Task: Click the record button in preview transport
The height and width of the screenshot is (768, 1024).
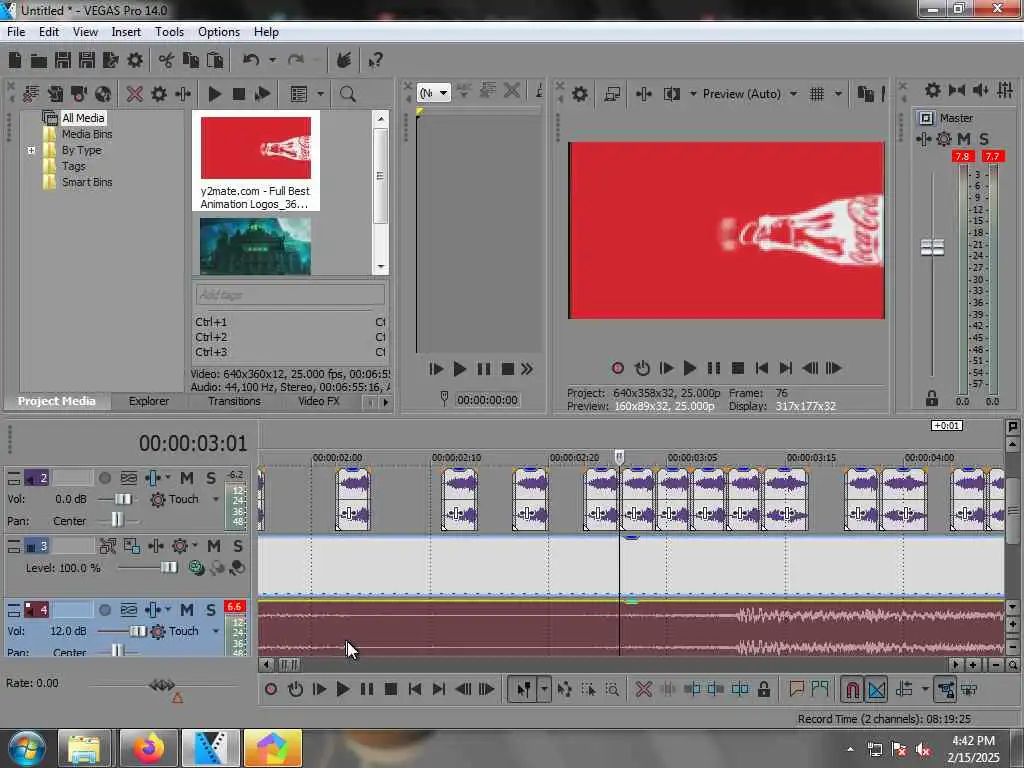Action: coord(617,368)
